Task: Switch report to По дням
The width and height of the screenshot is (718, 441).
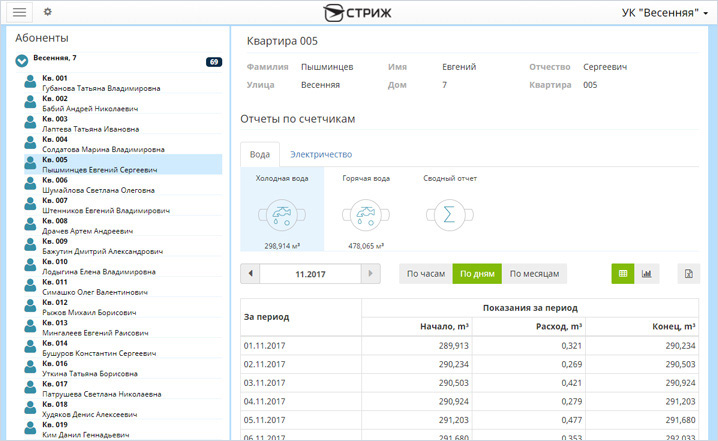Action: point(477,274)
